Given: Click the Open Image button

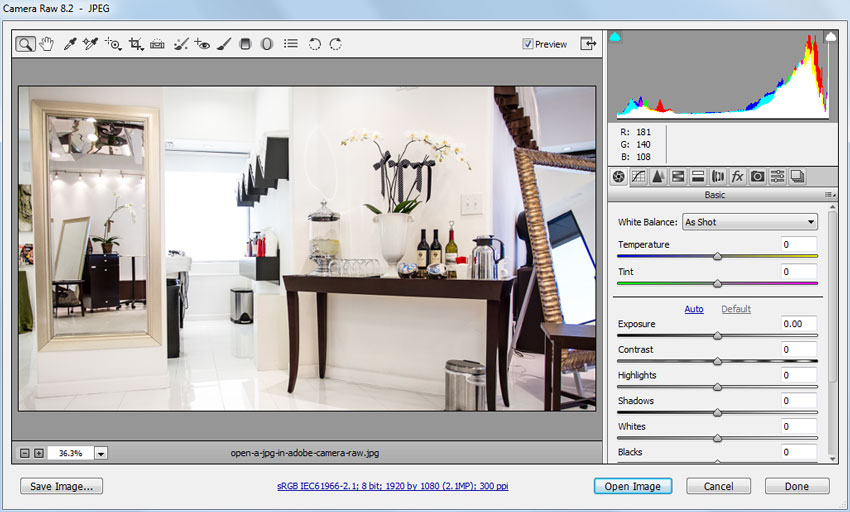Looking at the screenshot, I should (x=633, y=486).
